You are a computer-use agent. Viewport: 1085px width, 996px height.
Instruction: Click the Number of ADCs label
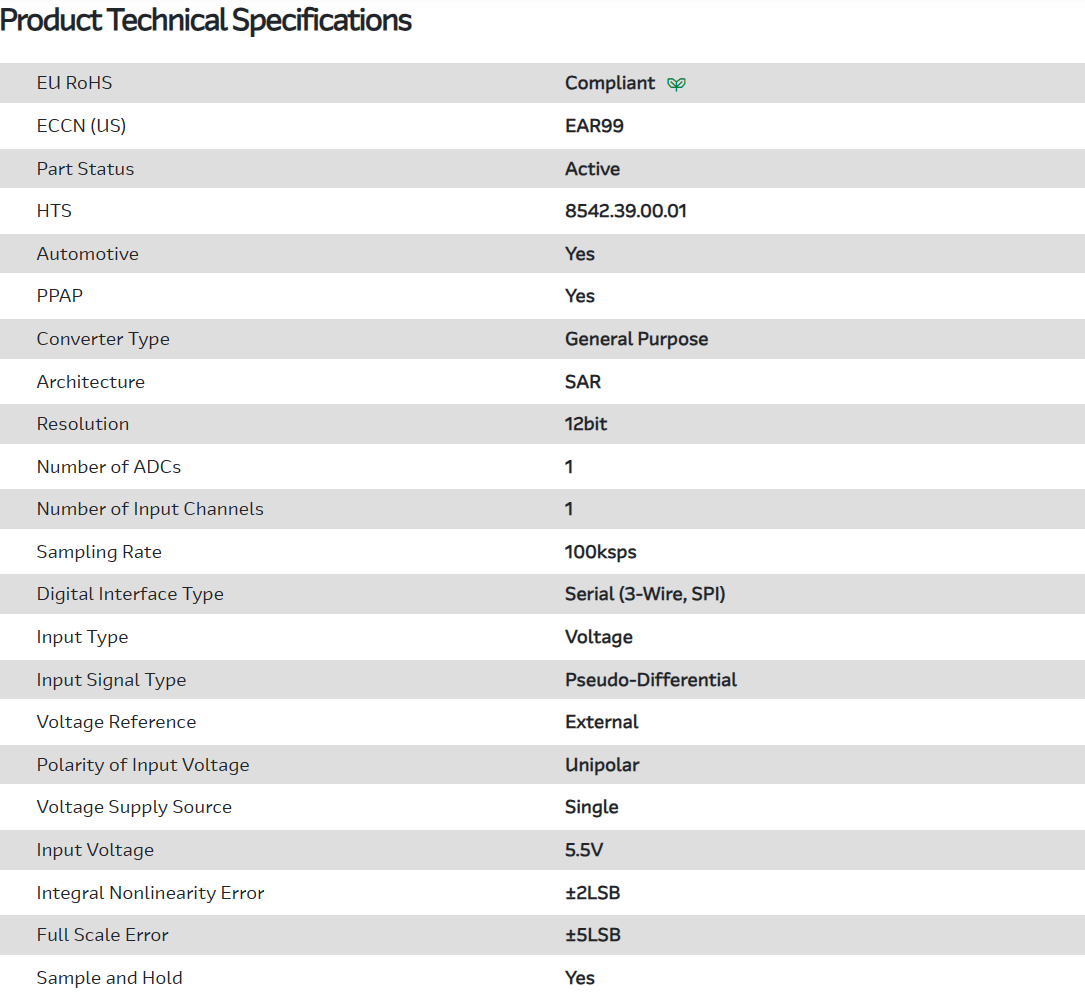pyautogui.click(x=109, y=467)
